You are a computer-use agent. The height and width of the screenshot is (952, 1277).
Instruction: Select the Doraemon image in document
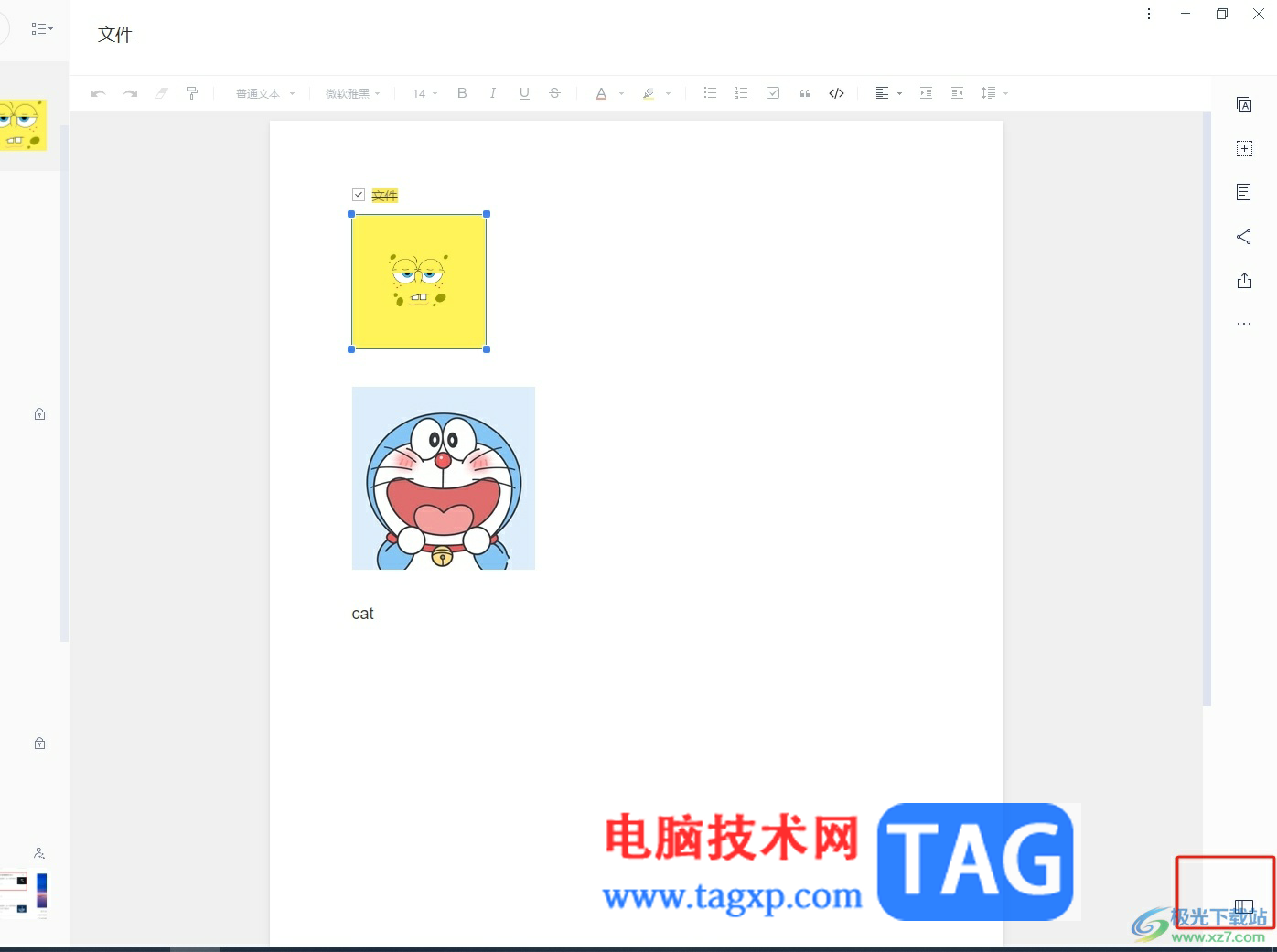click(444, 478)
